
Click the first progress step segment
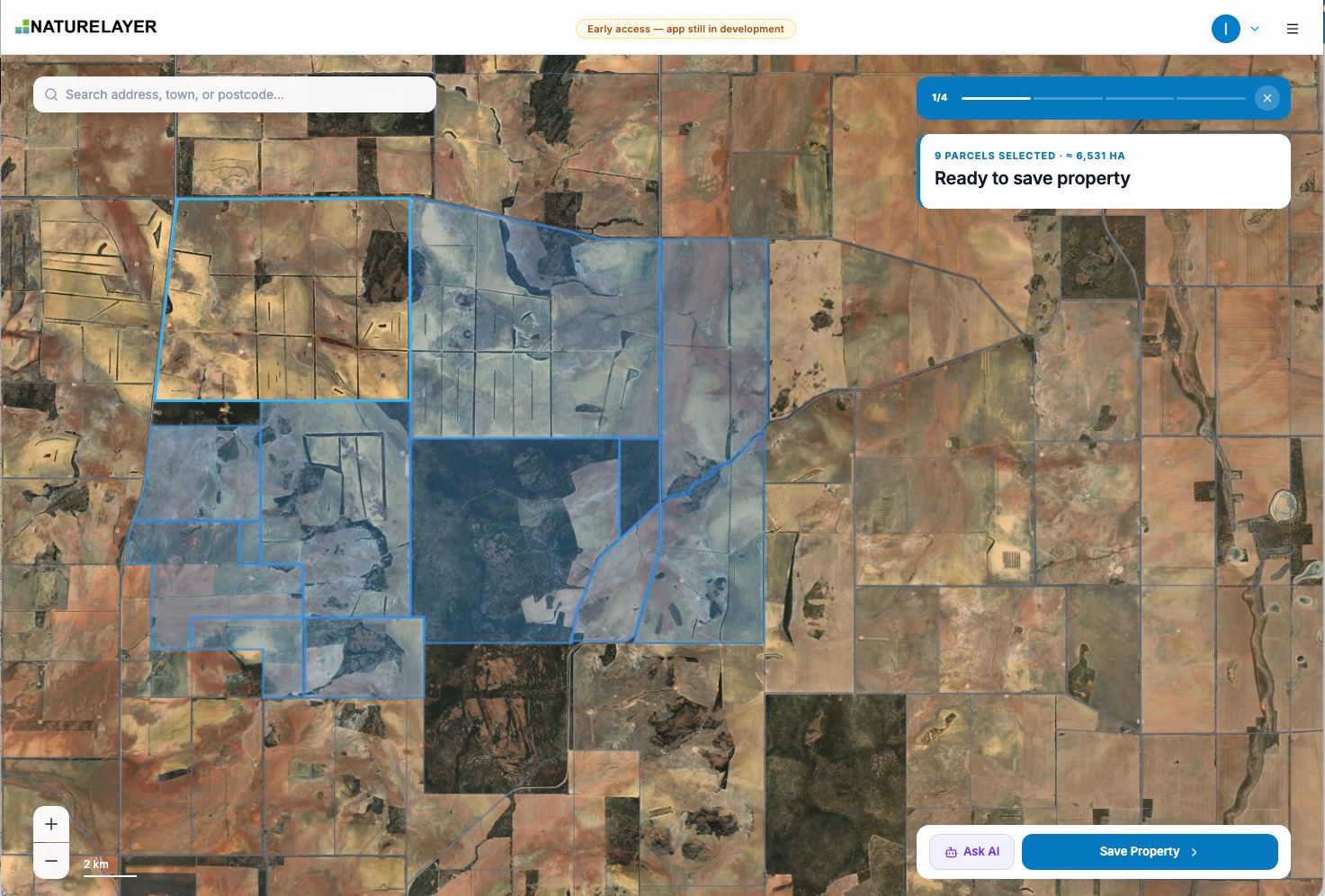[996, 98]
